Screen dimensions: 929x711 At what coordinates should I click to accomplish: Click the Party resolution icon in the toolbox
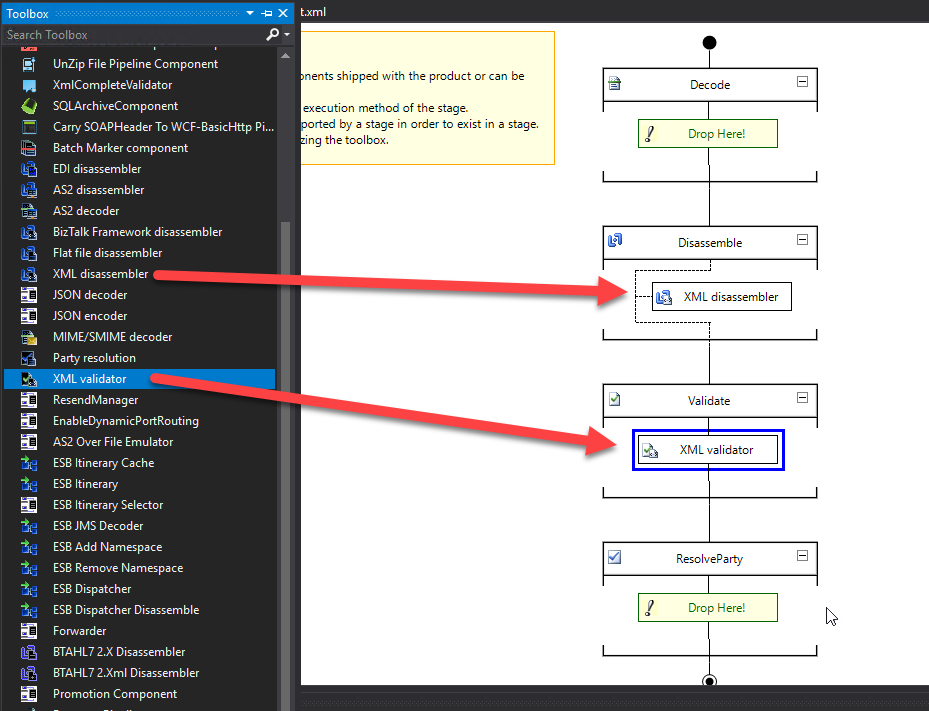(30, 358)
